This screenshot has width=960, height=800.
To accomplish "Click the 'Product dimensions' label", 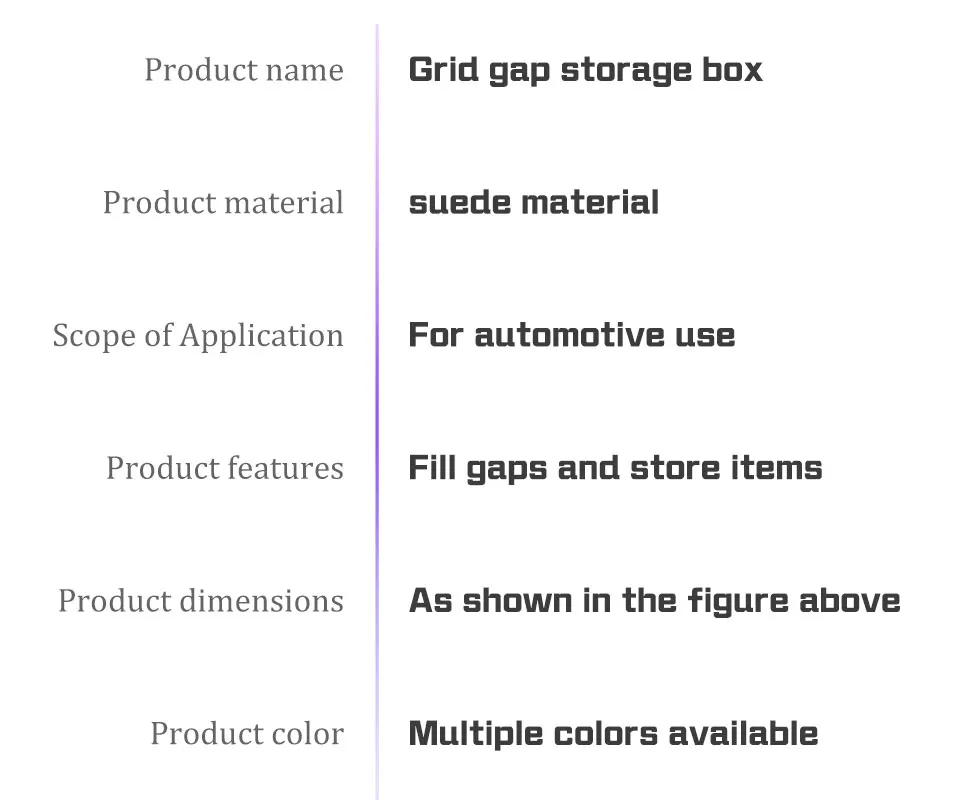I will tap(201, 601).
